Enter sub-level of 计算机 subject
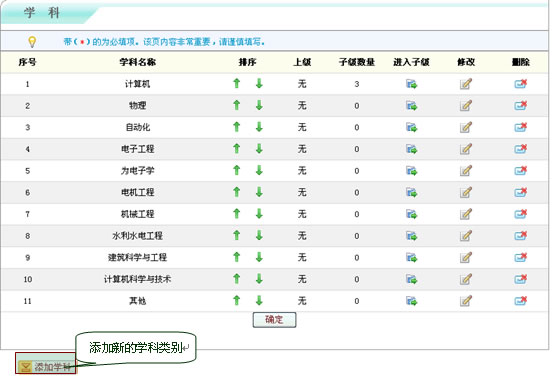This screenshot has width=554, height=378. pyautogui.click(x=412, y=84)
